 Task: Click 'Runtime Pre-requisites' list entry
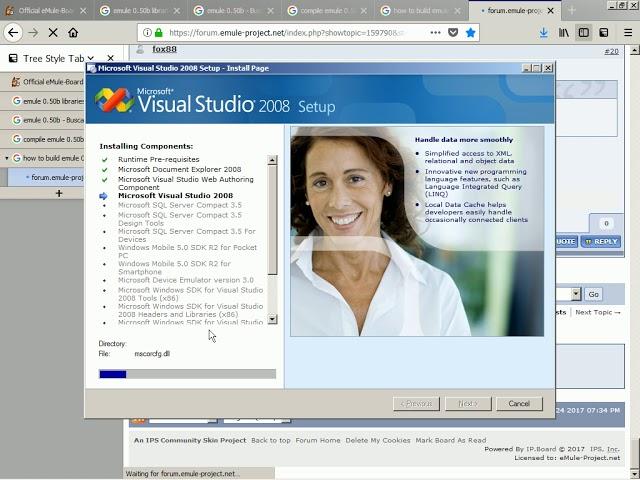[159, 159]
